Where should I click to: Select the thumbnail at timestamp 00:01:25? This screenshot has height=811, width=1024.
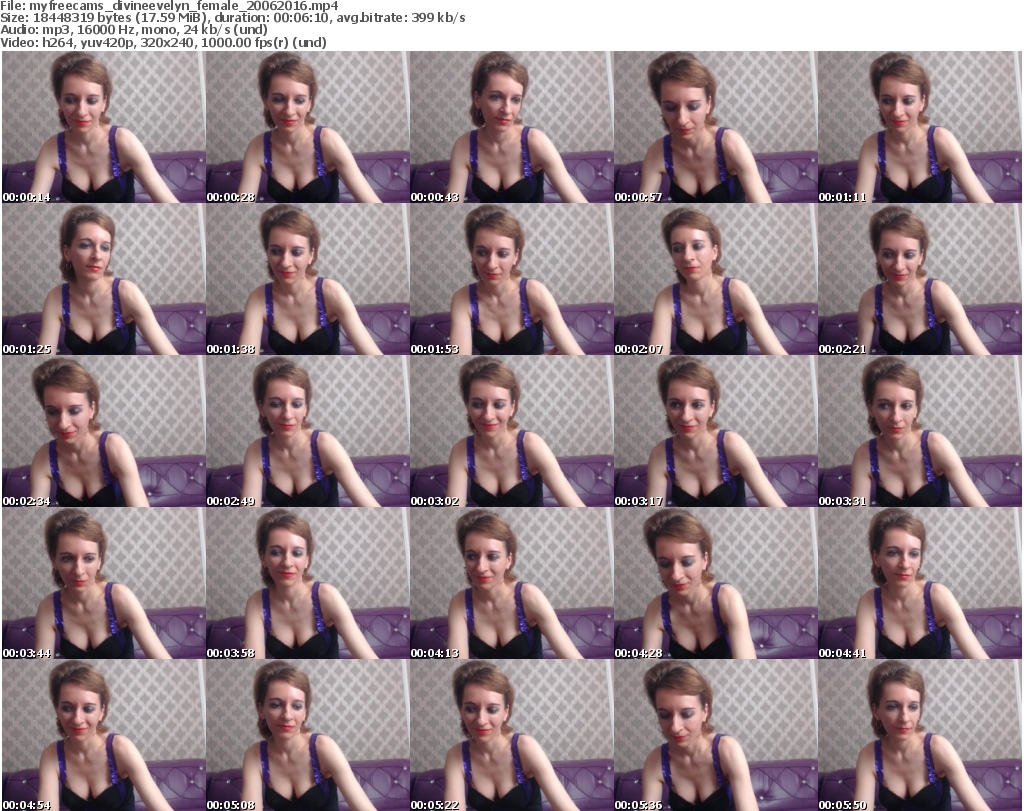104,279
